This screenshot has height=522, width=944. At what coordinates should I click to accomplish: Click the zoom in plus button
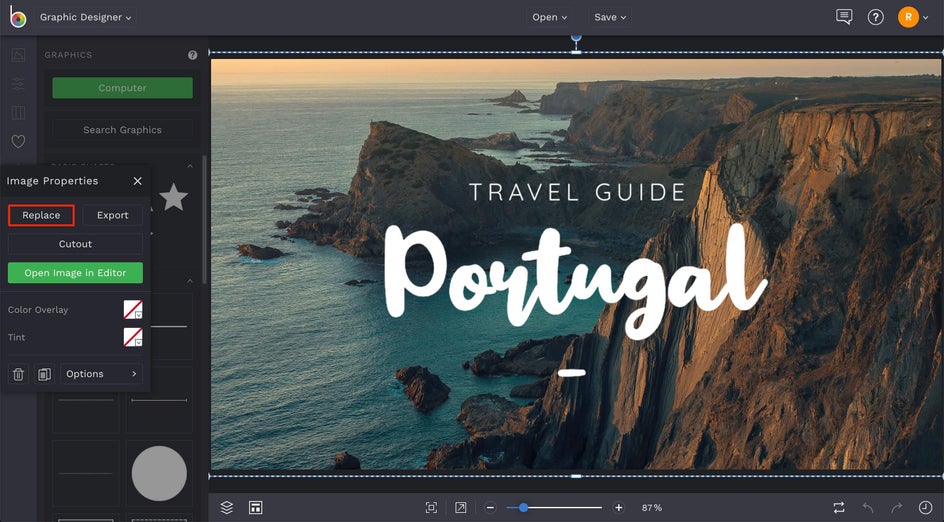tap(619, 508)
